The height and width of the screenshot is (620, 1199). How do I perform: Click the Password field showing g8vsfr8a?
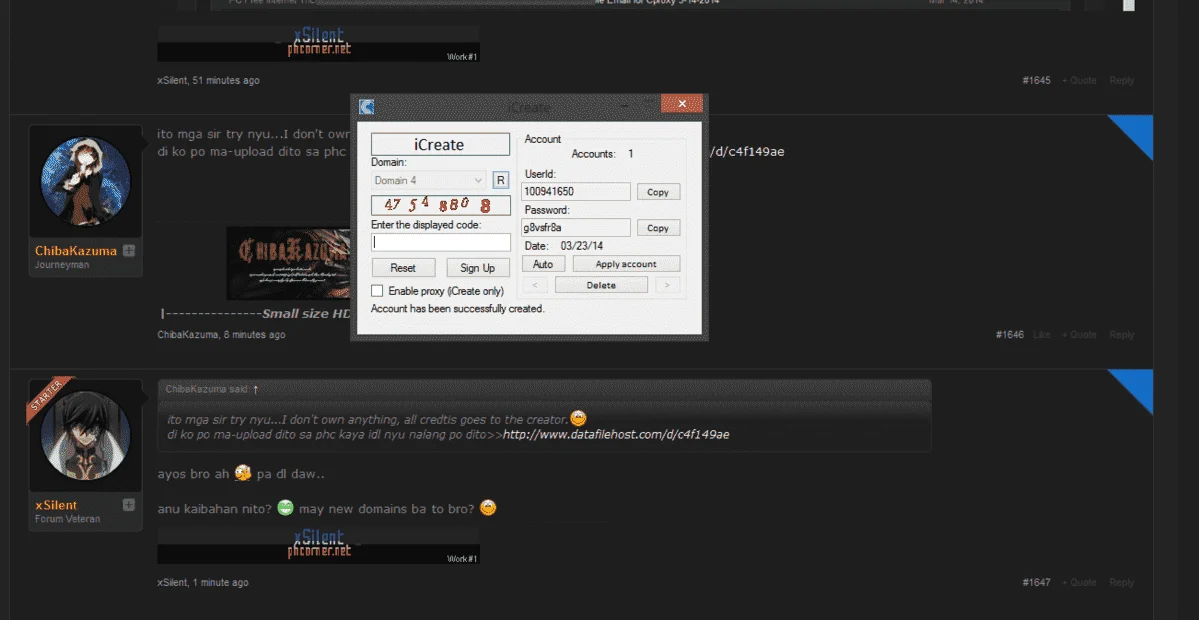pos(576,227)
